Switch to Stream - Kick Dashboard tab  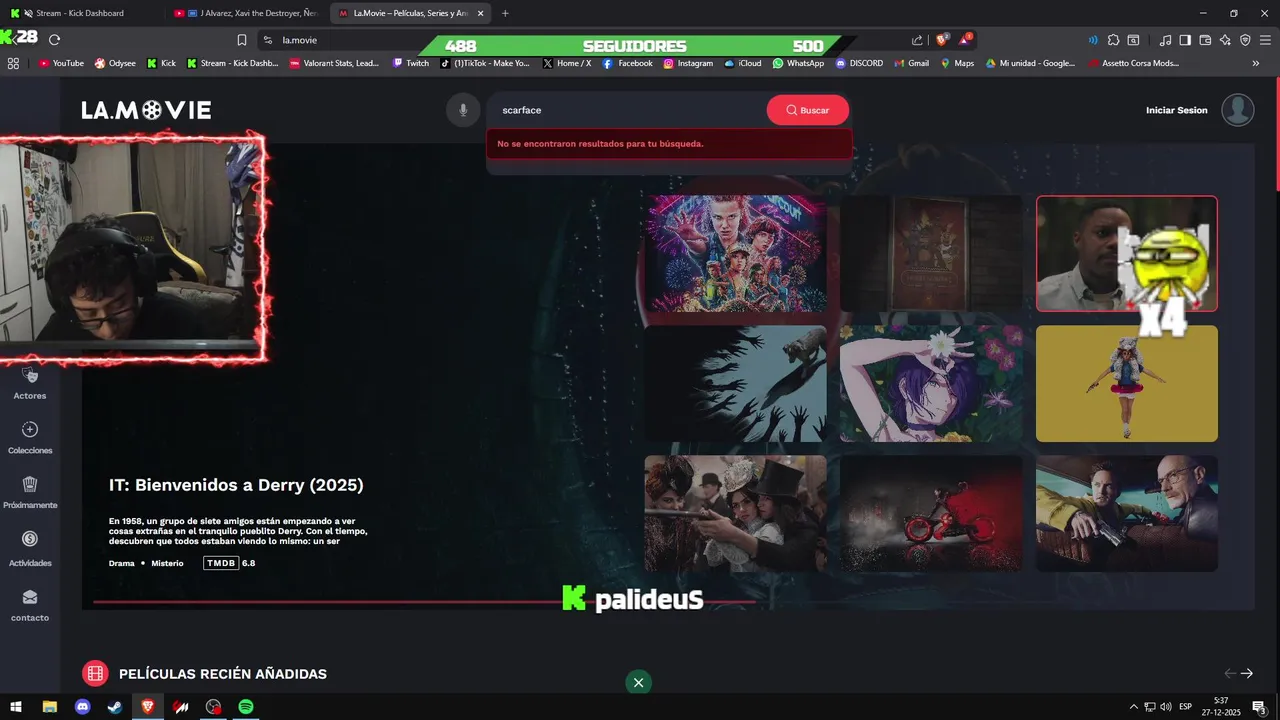80,13
